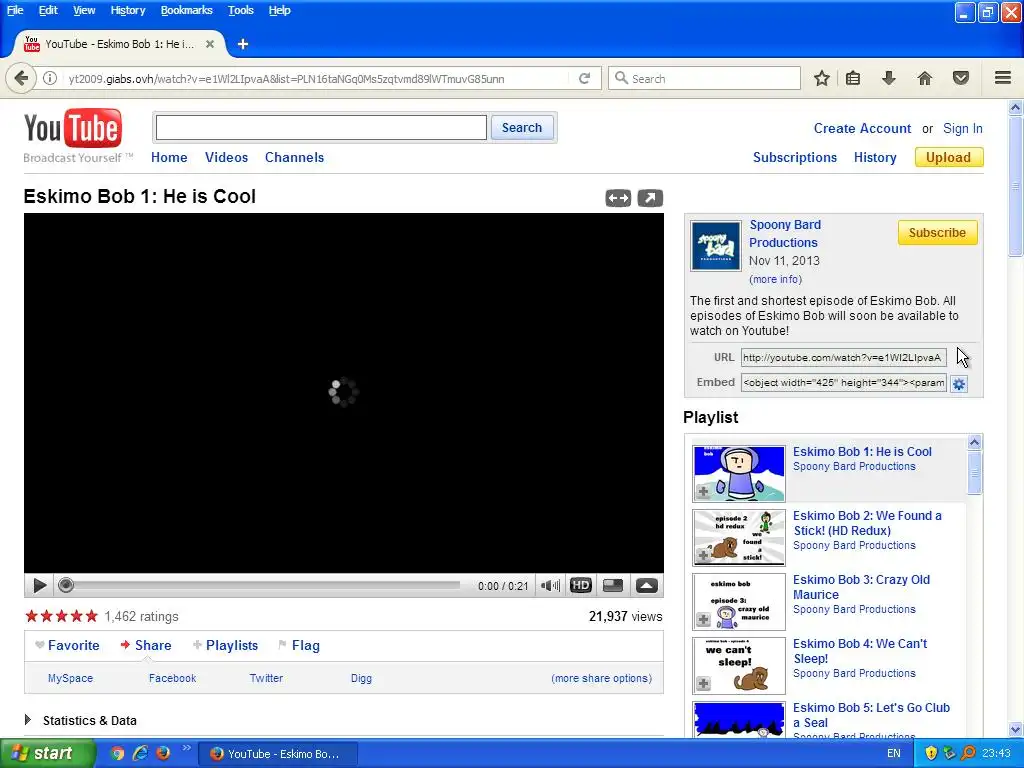Show site information icon in address bar
Viewport: 1024px width, 768px height.
pyautogui.click(x=50, y=78)
